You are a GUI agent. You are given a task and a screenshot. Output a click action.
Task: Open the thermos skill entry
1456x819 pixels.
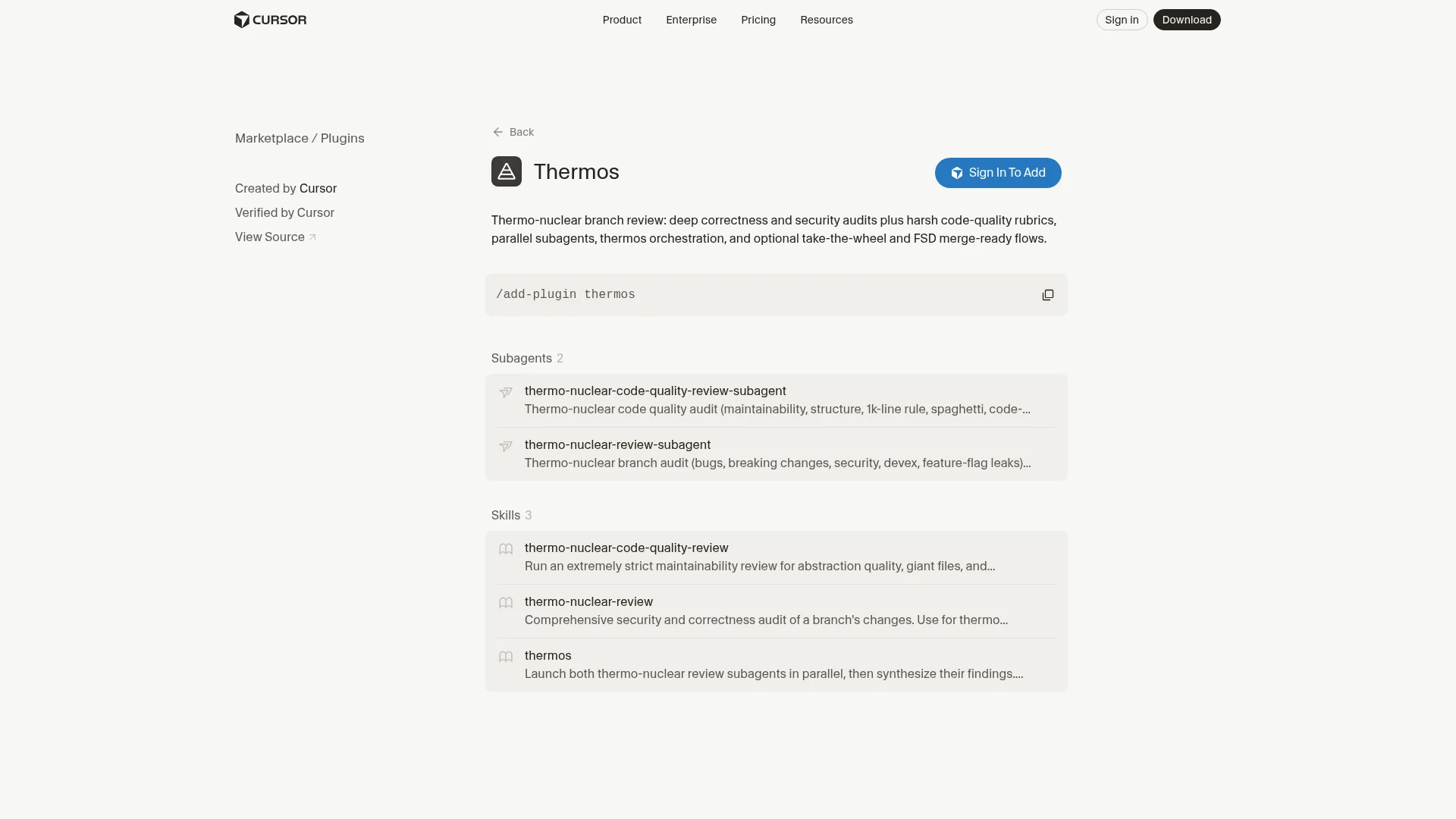click(x=777, y=665)
